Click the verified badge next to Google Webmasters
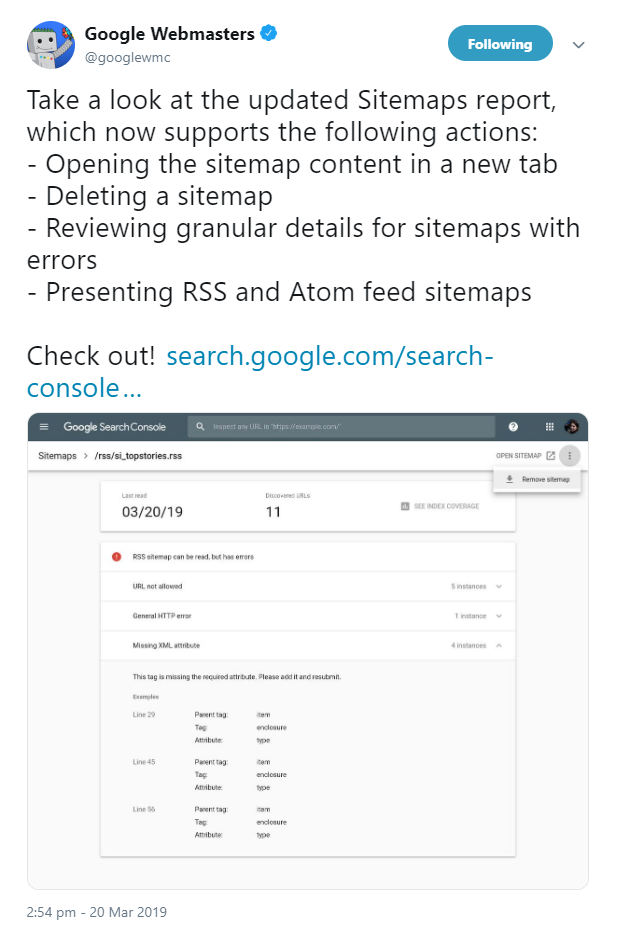619x928 pixels. (267, 33)
